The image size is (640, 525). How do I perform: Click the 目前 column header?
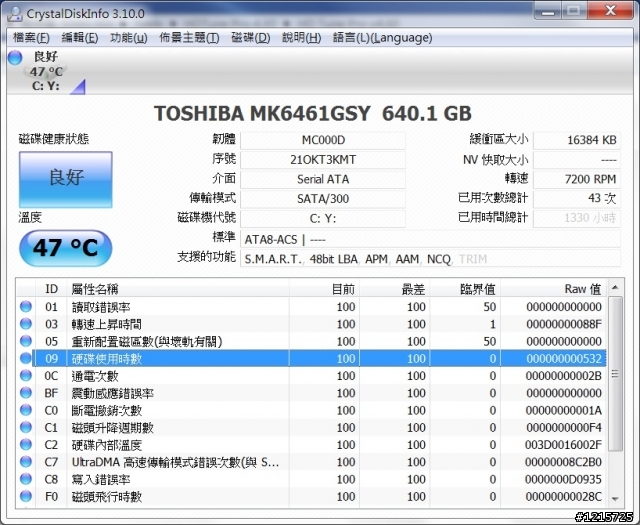click(324, 289)
